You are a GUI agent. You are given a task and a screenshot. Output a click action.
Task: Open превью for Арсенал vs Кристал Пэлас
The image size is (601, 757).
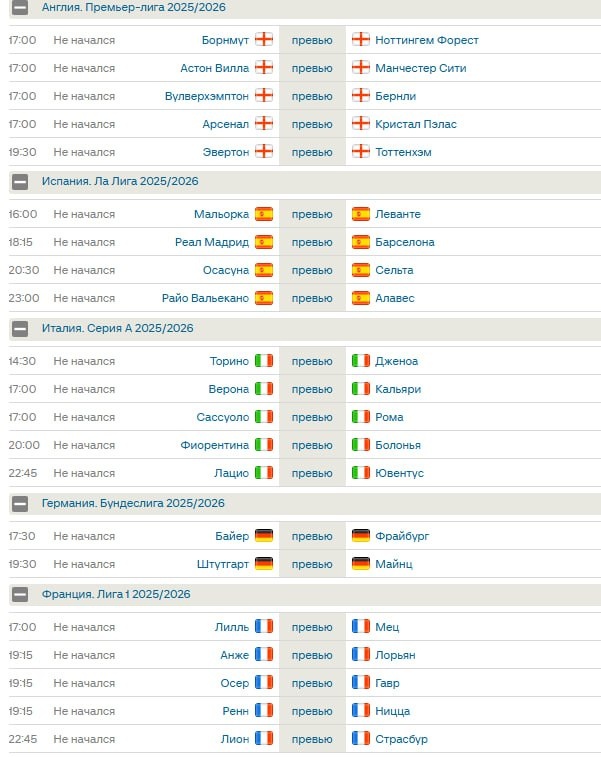312,124
